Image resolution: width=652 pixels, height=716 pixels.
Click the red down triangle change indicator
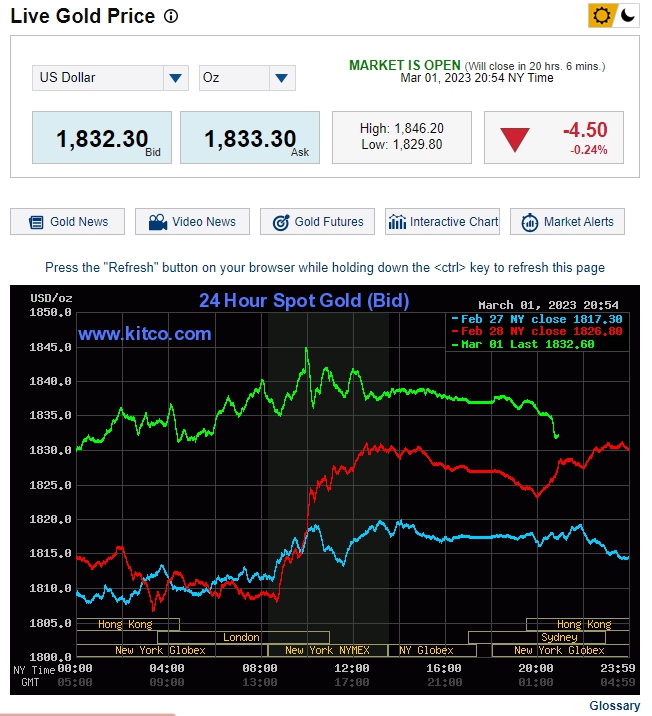point(515,140)
